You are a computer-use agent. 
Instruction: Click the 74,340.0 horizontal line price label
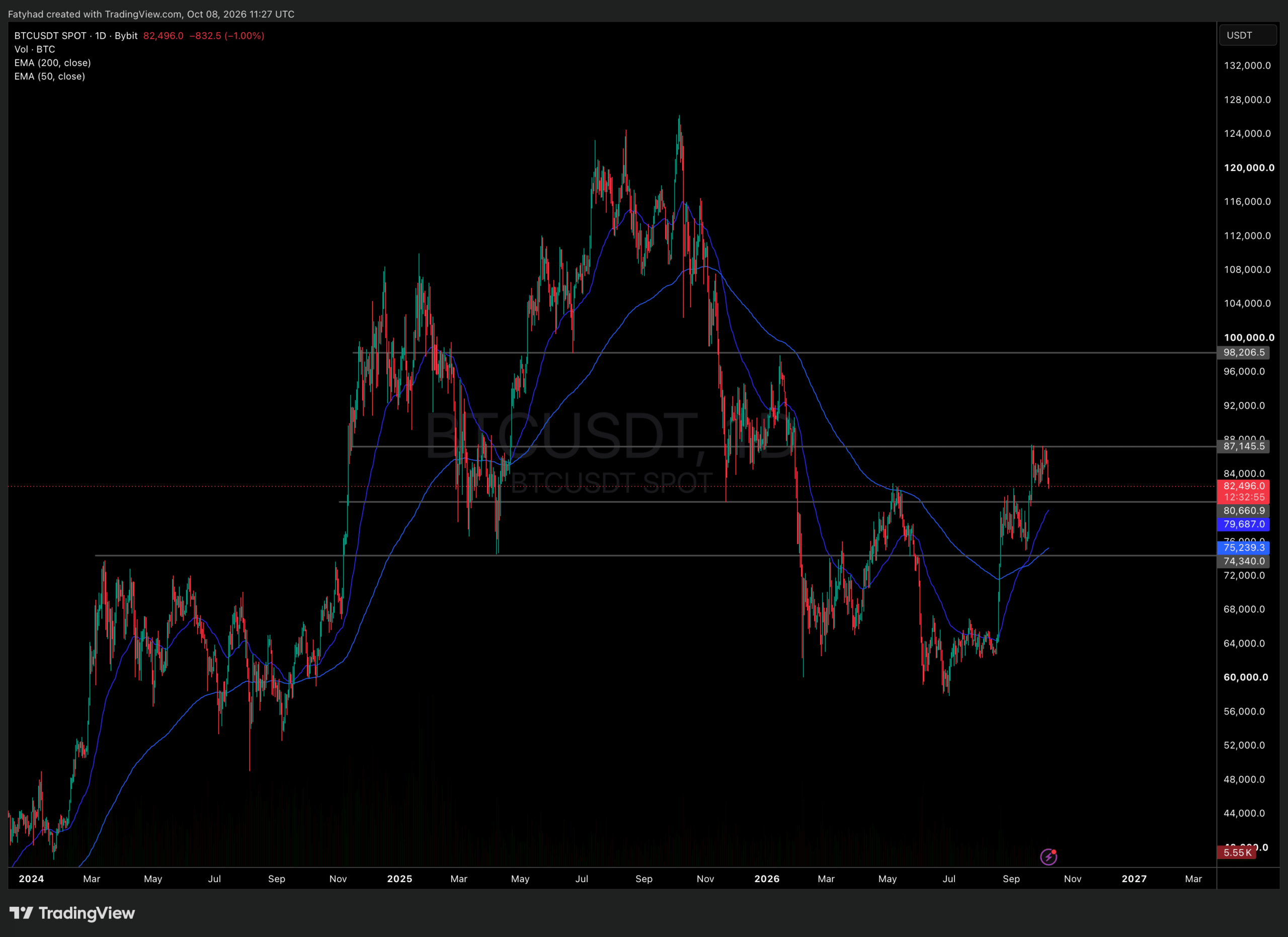(x=1244, y=561)
